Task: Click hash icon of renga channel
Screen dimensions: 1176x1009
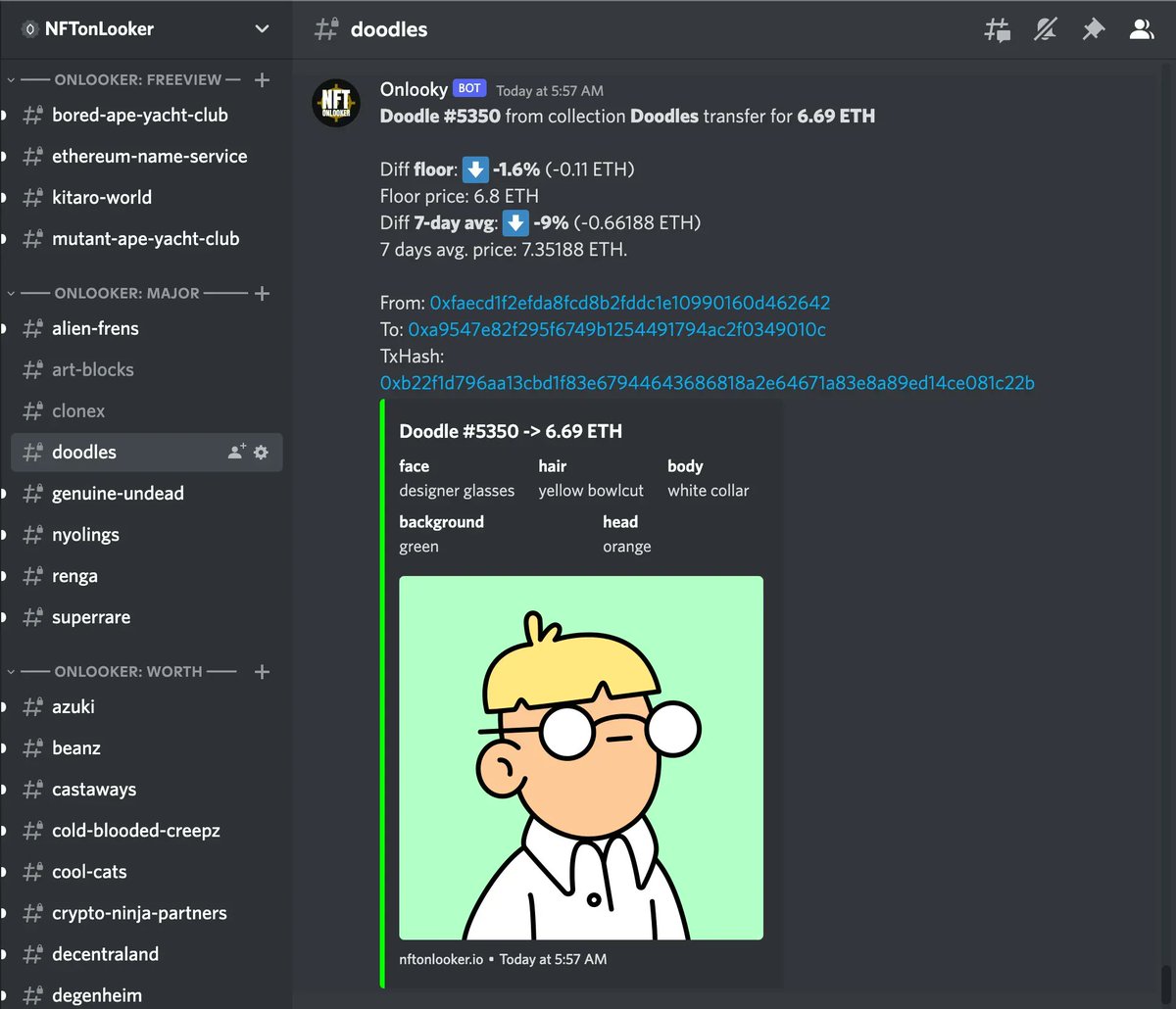Action: tap(33, 576)
